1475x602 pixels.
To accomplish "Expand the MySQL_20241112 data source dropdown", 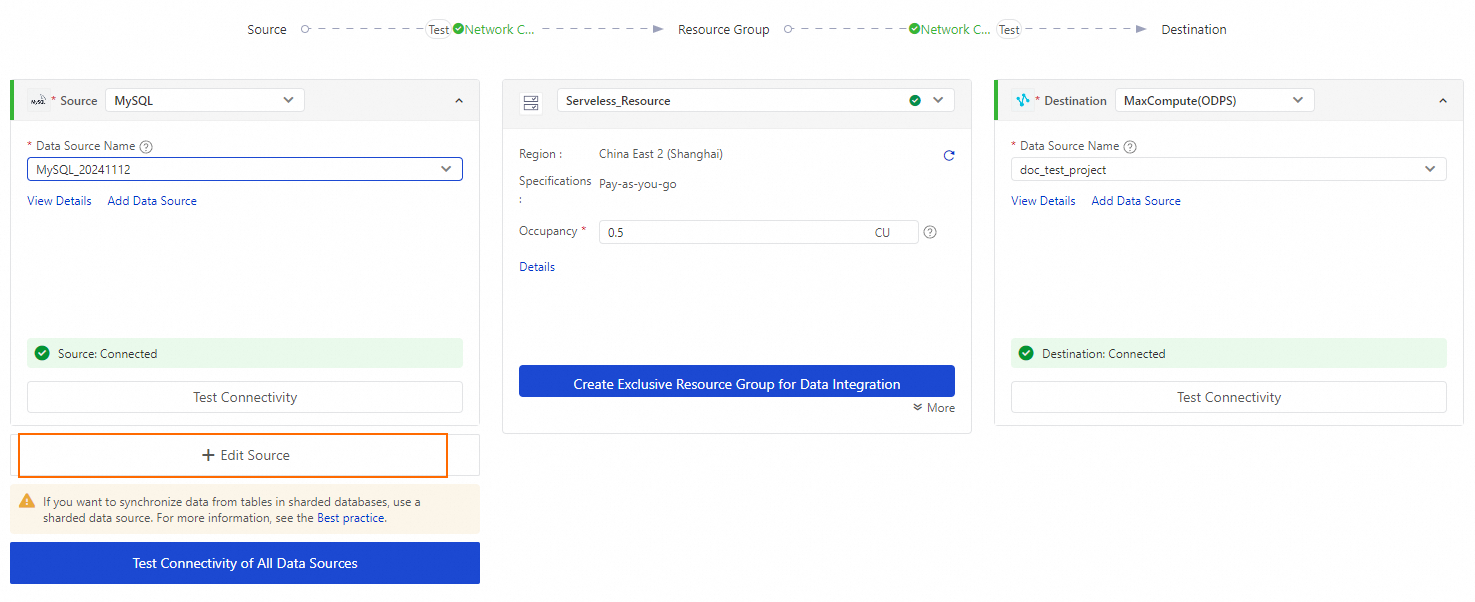I will [244, 169].
